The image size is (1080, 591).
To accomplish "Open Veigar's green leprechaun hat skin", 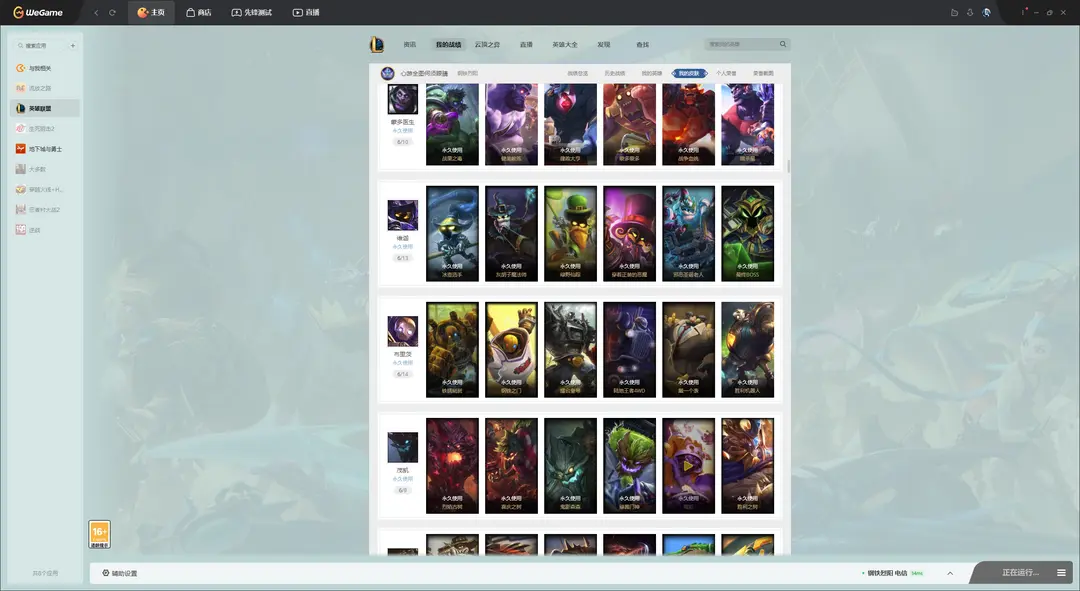I will pos(570,234).
